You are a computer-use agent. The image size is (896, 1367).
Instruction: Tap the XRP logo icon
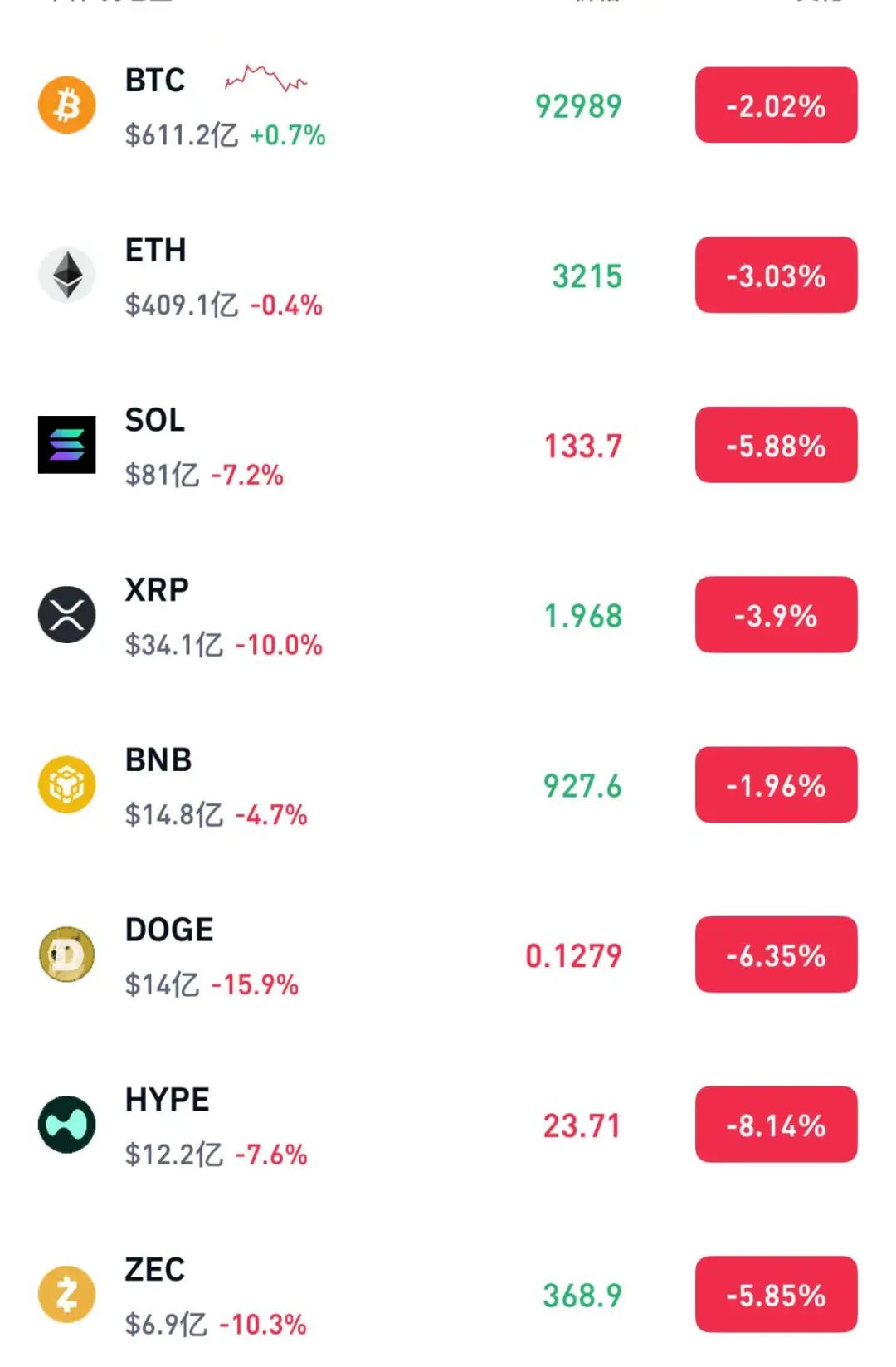(x=67, y=615)
